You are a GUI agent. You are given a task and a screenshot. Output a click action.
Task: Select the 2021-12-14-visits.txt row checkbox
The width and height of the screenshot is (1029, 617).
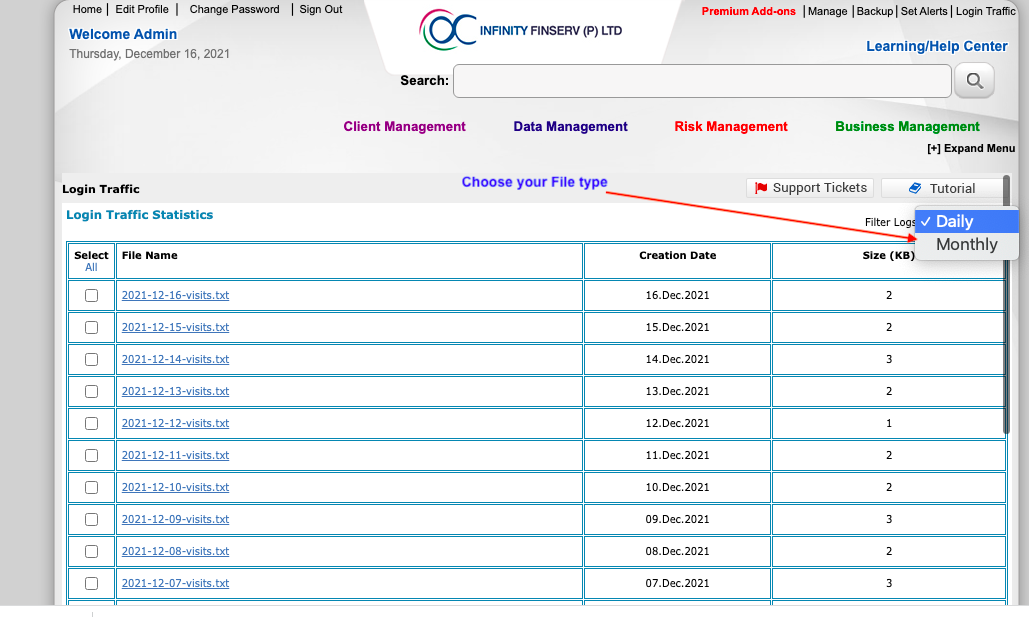pos(92,359)
